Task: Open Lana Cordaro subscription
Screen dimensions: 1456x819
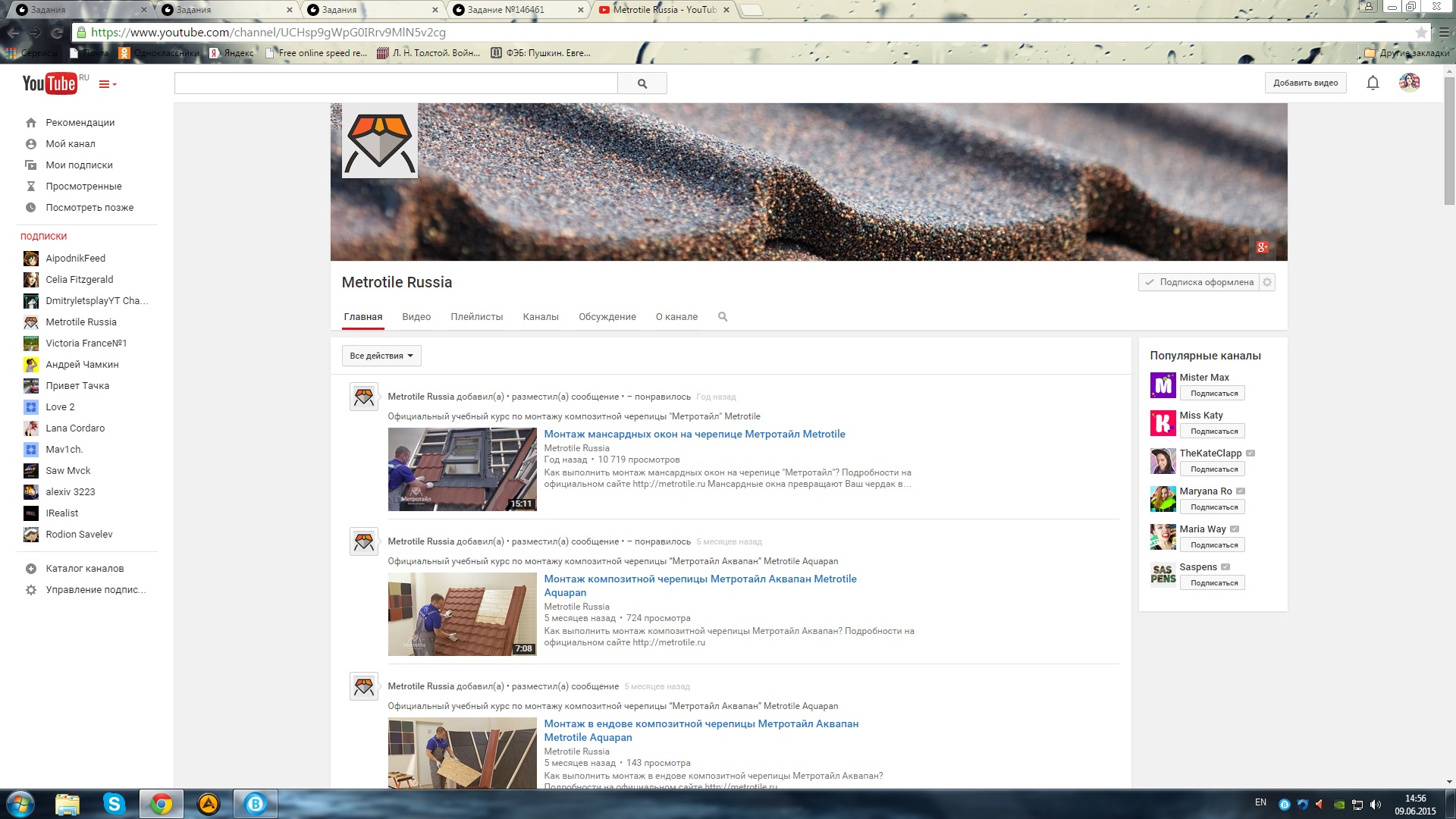Action: point(75,428)
